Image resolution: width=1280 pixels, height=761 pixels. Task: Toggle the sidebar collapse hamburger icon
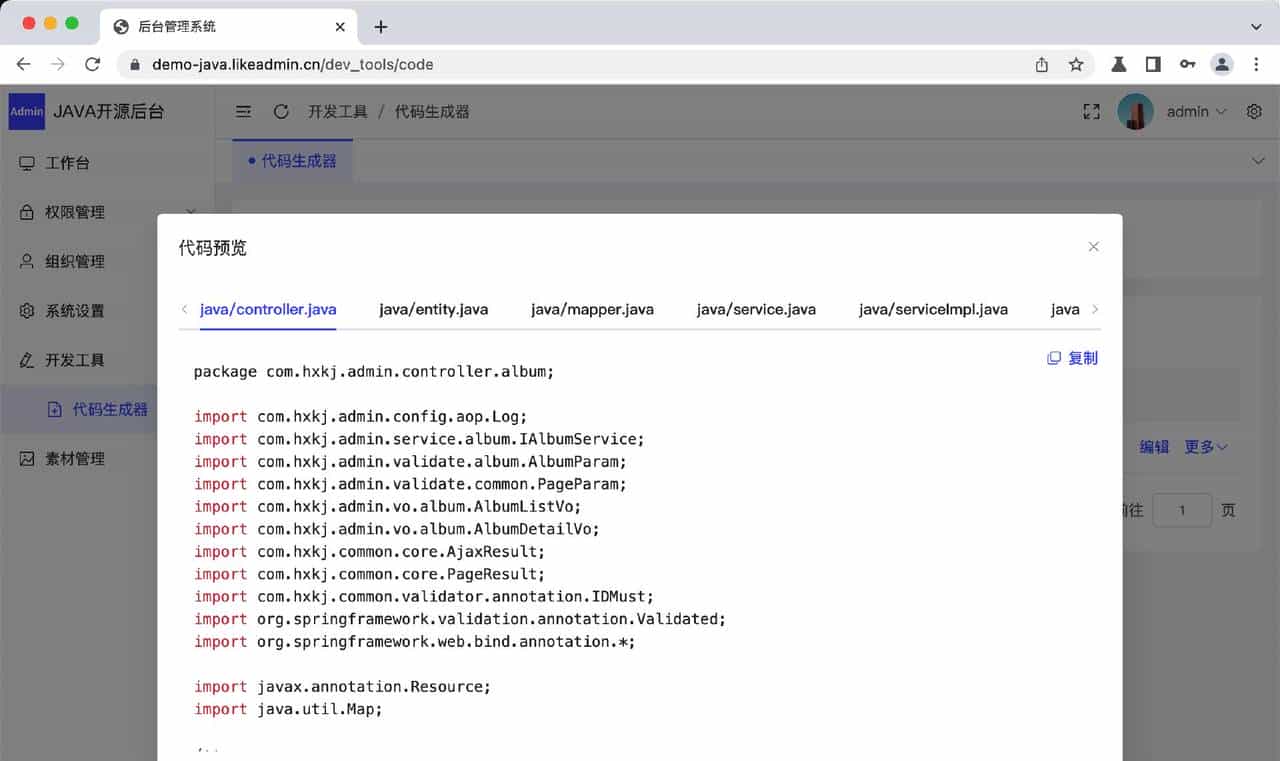(x=243, y=112)
